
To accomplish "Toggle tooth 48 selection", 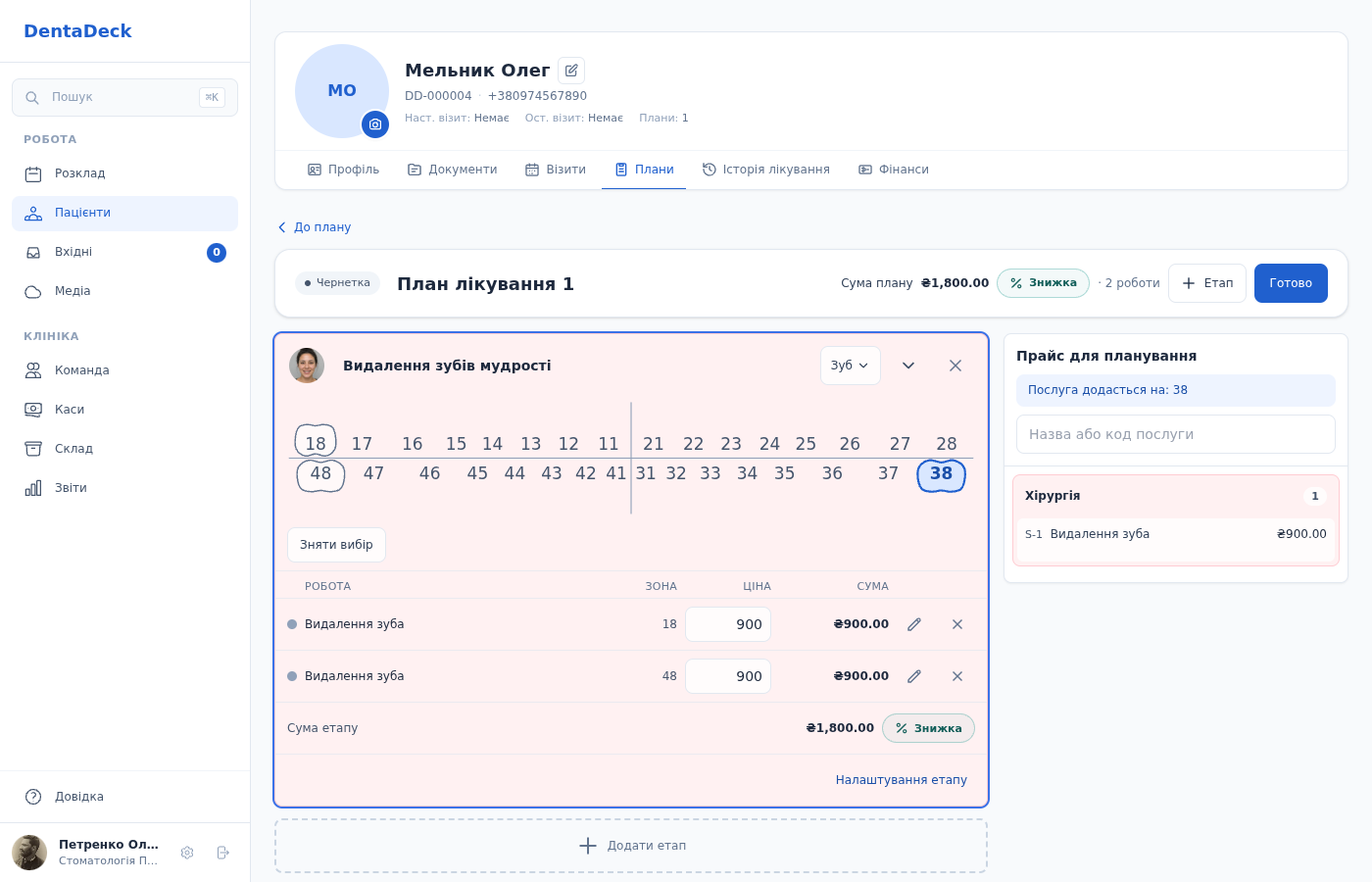I will (x=320, y=474).
